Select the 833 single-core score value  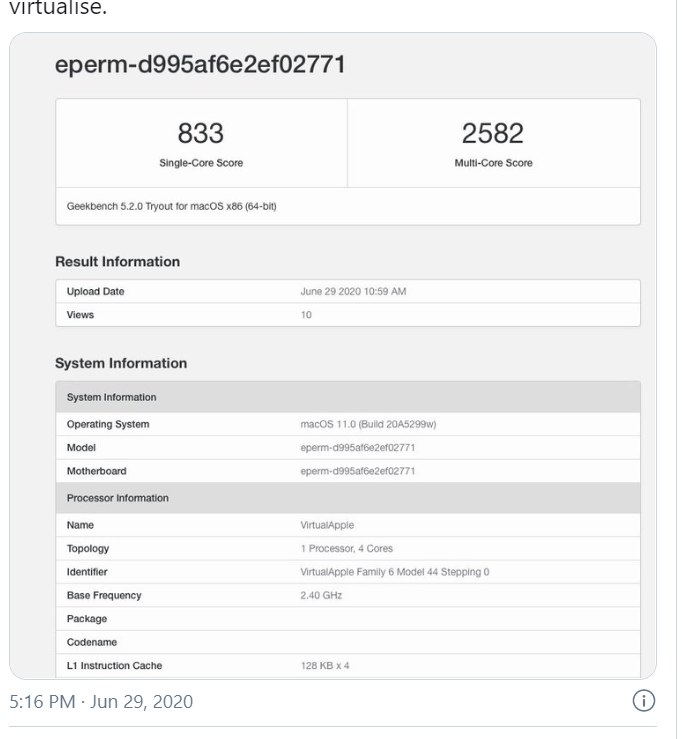coord(201,133)
